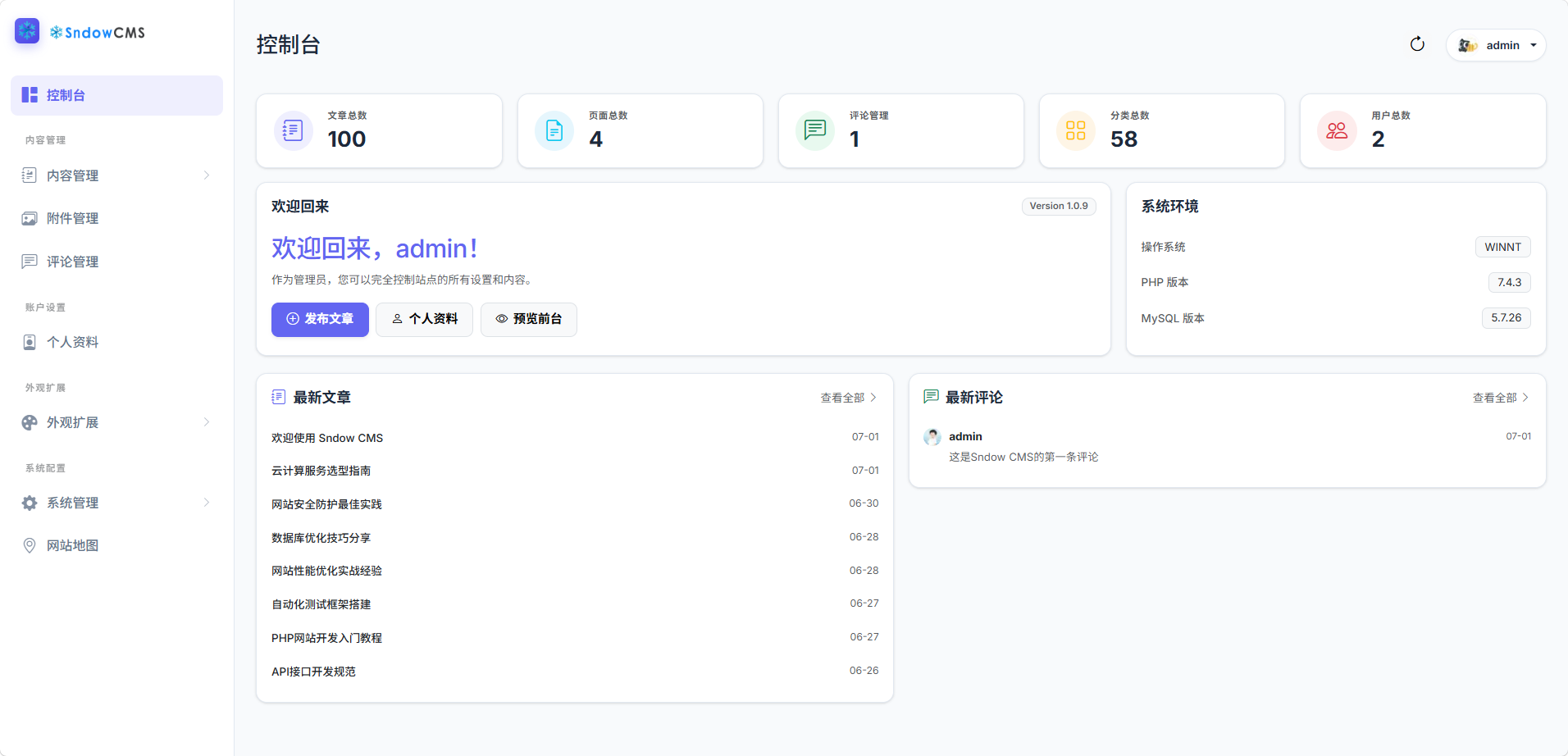Click the 页面总数 card page icon
The image size is (1568, 756).
pyautogui.click(x=554, y=130)
